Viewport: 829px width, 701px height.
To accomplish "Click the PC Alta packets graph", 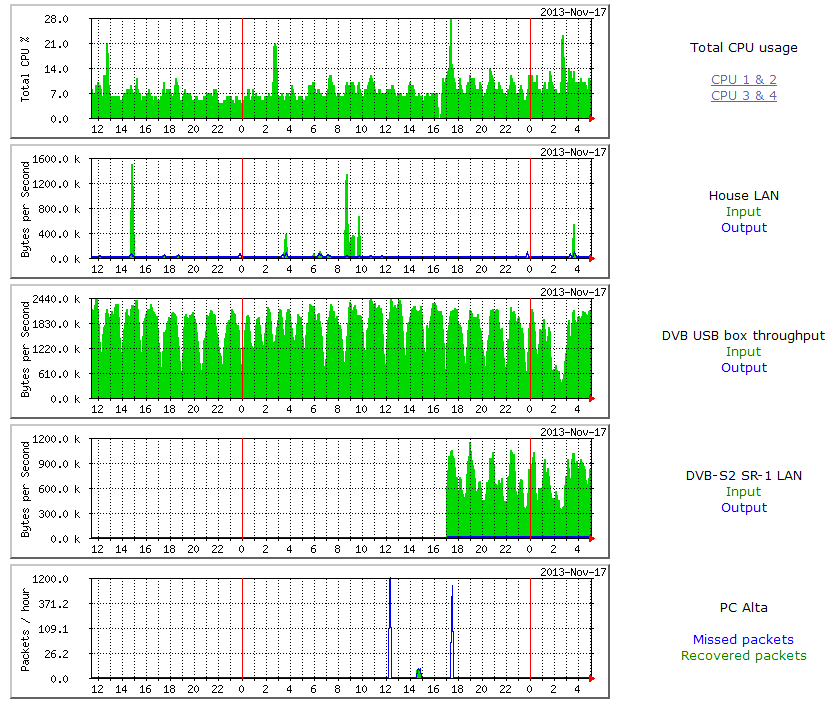I will [x=310, y=632].
